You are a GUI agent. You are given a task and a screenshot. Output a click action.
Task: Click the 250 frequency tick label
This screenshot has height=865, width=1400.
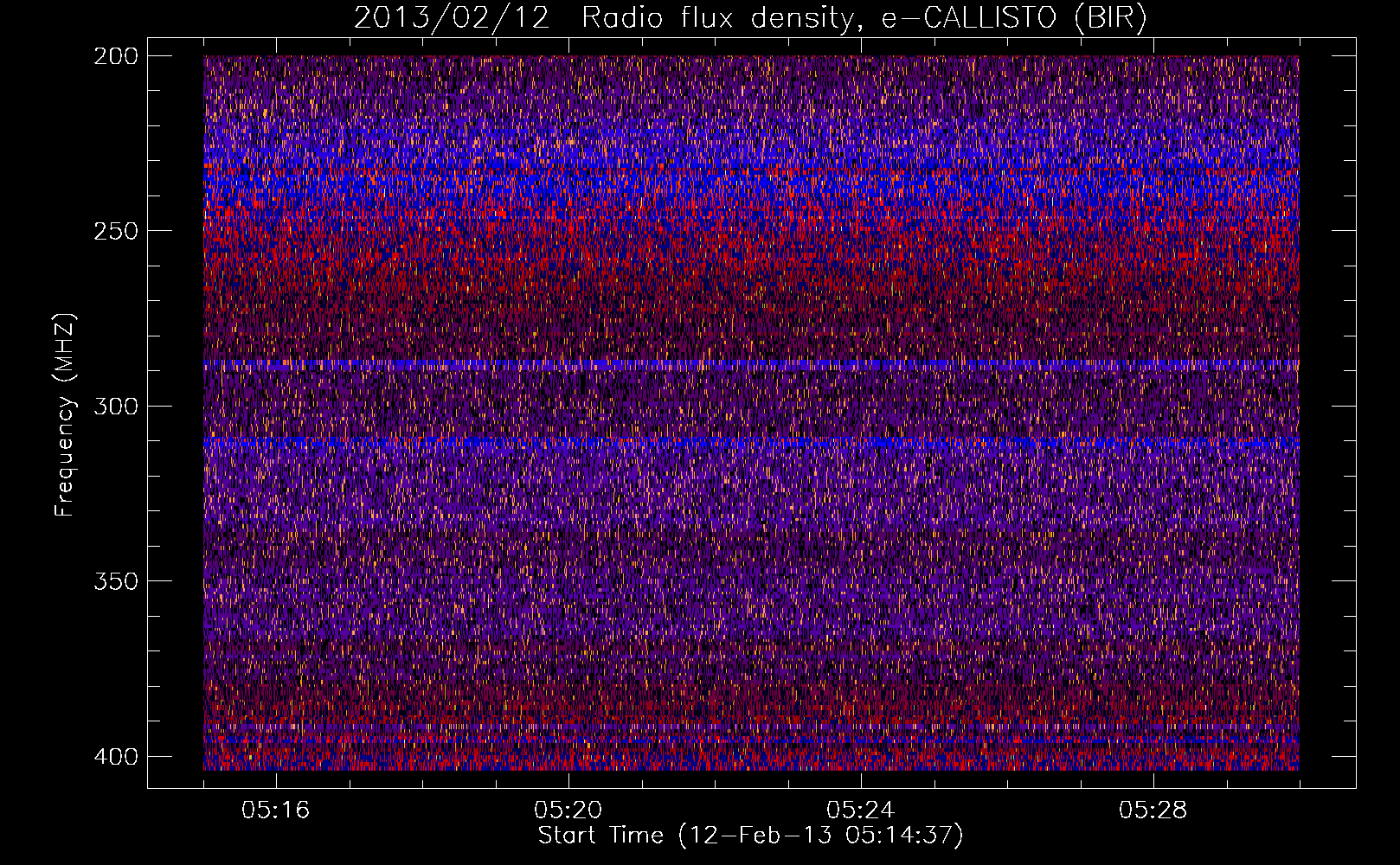click(x=115, y=231)
